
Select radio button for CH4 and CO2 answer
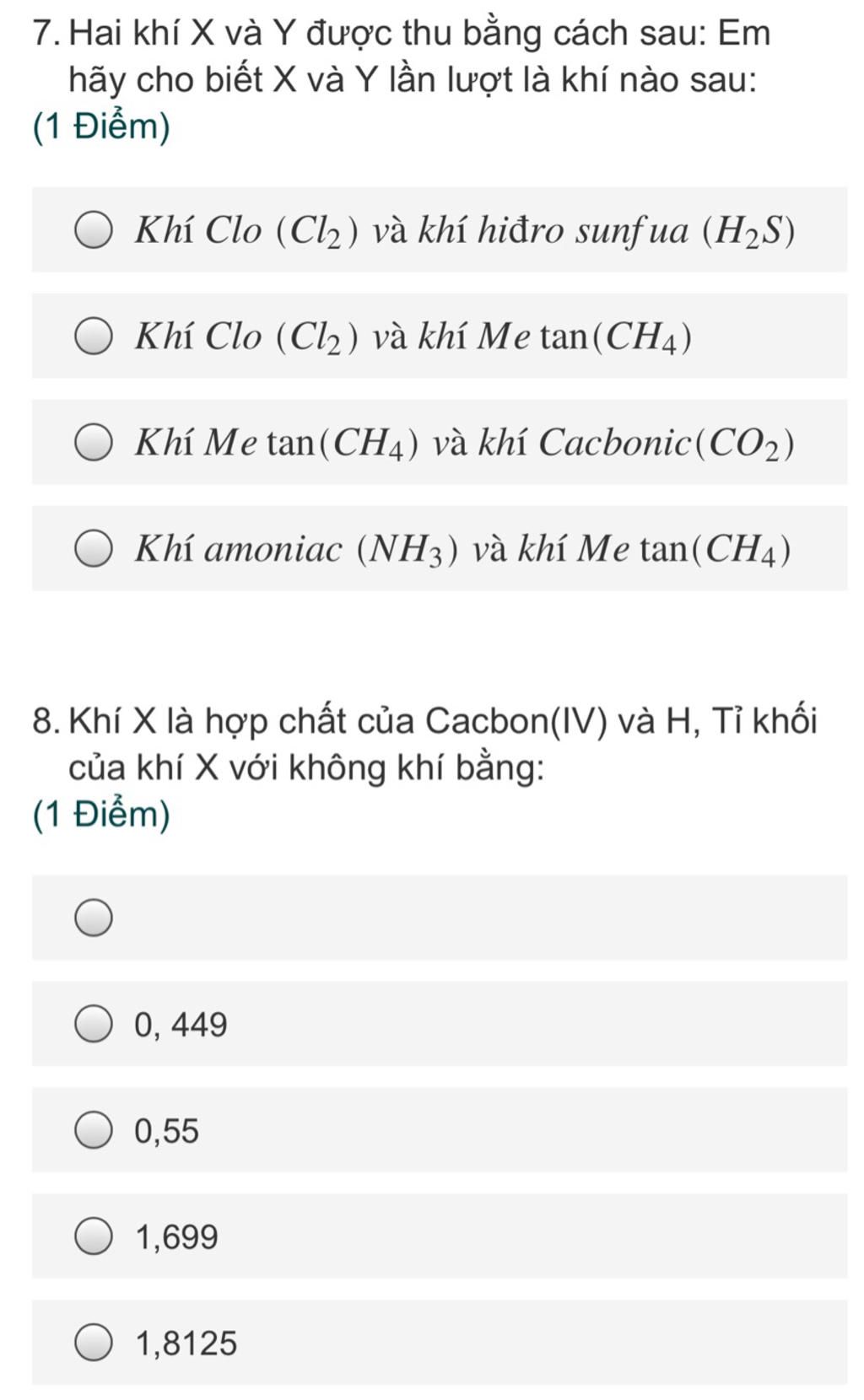(x=94, y=443)
